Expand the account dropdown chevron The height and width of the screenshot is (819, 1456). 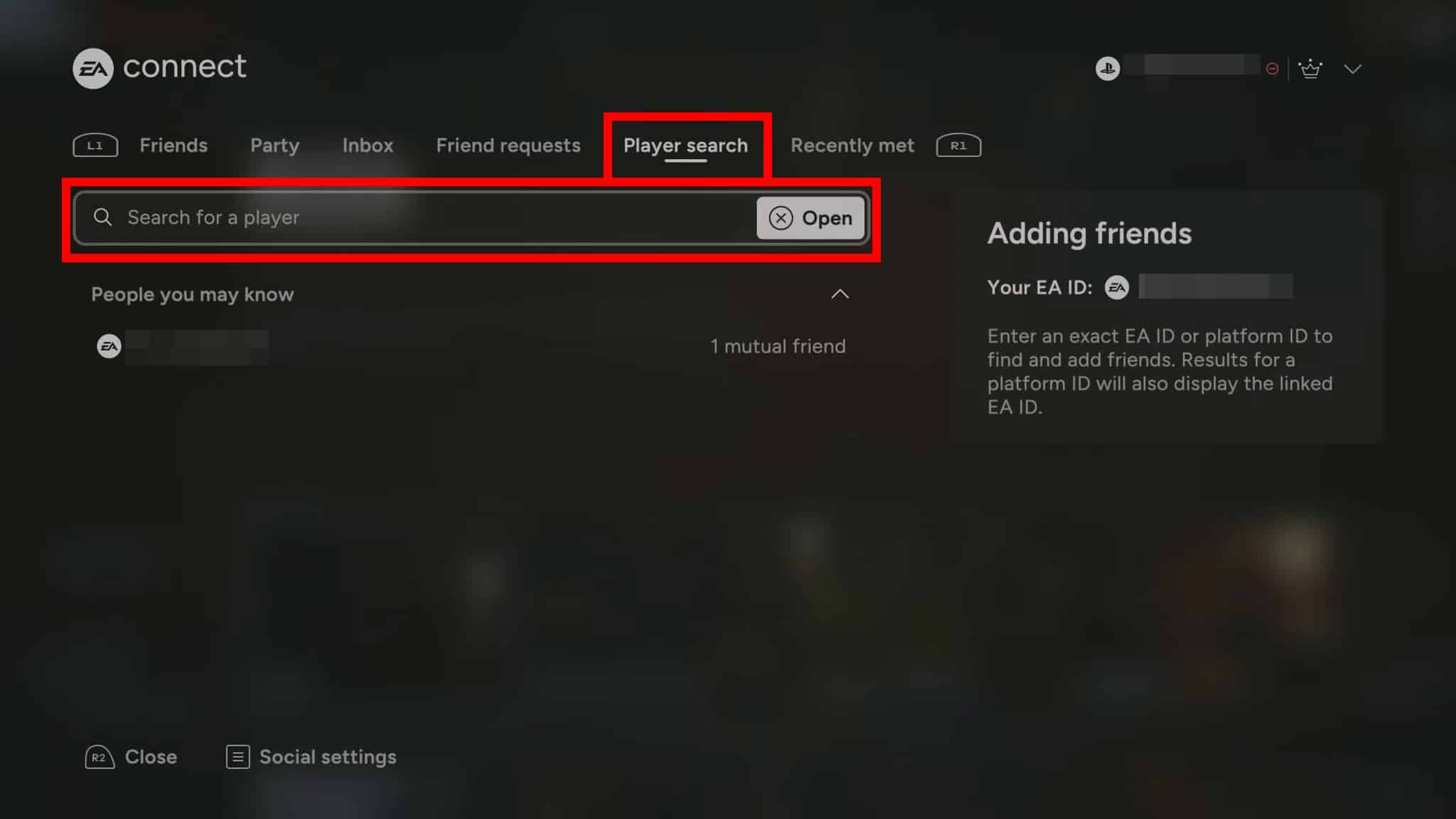(x=1353, y=69)
